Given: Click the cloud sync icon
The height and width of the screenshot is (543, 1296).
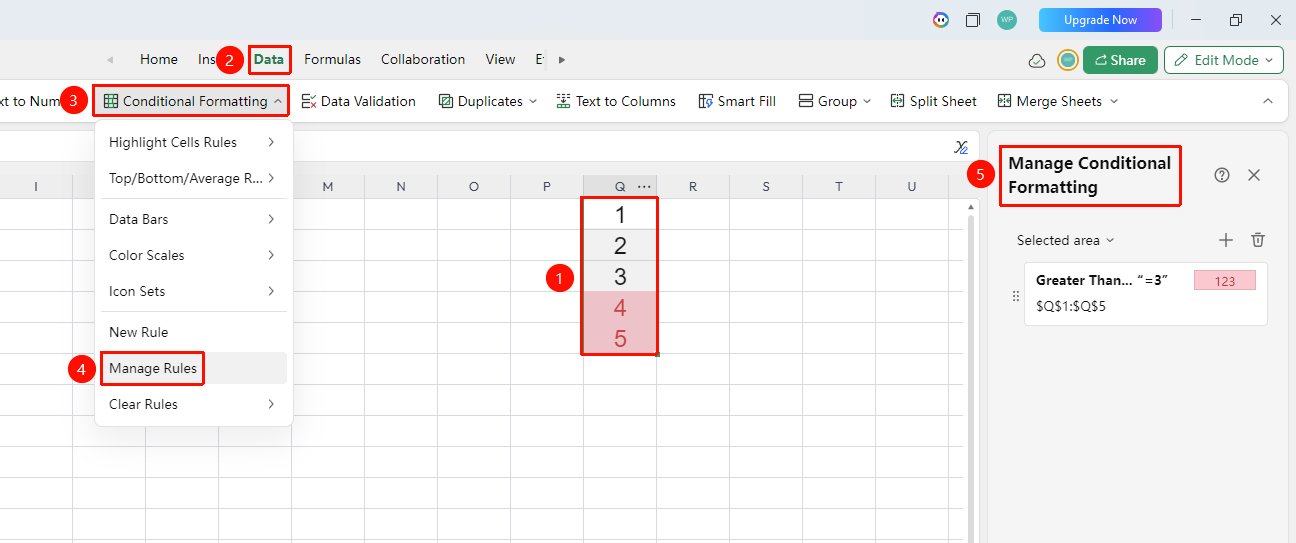Looking at the screenshot, I should pyautogui.click(x=1037, y=61).
